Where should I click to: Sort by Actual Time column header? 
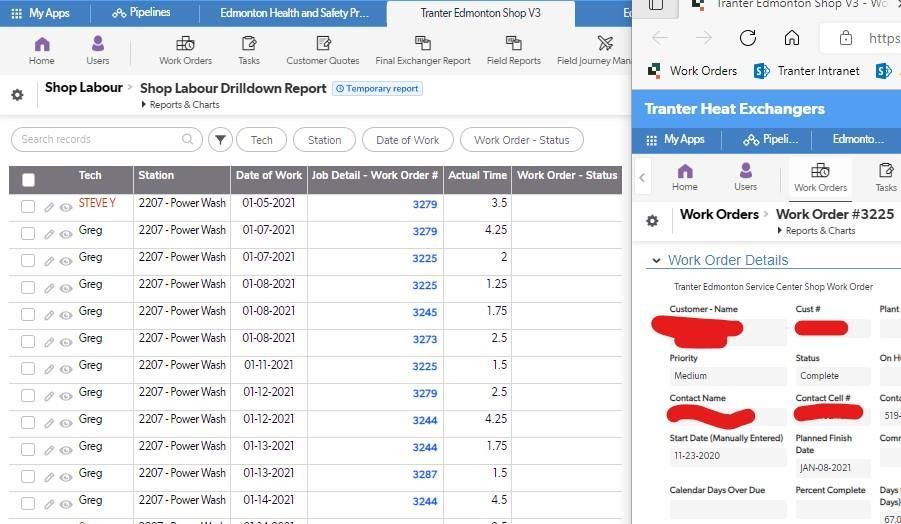pyautogui.click(x=478, y=175)
